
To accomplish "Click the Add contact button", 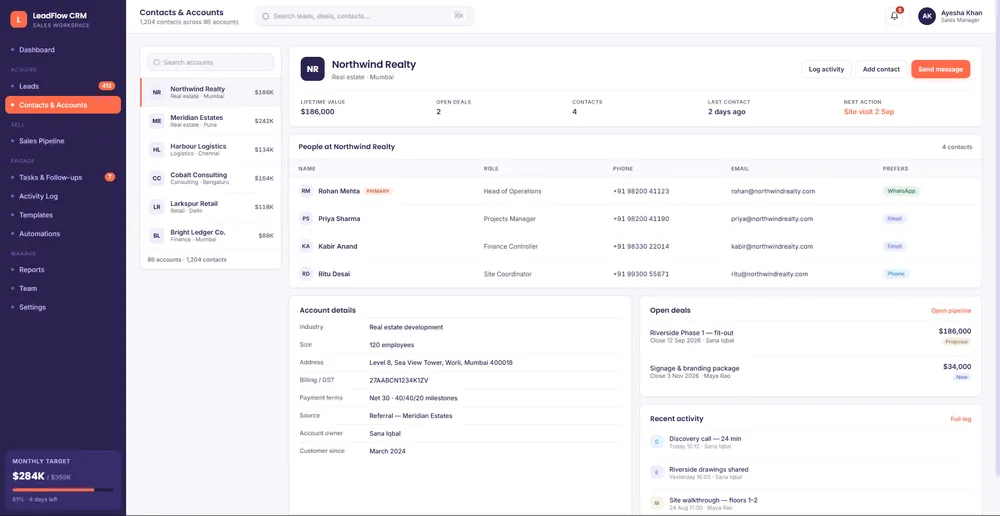I will 881,69.
